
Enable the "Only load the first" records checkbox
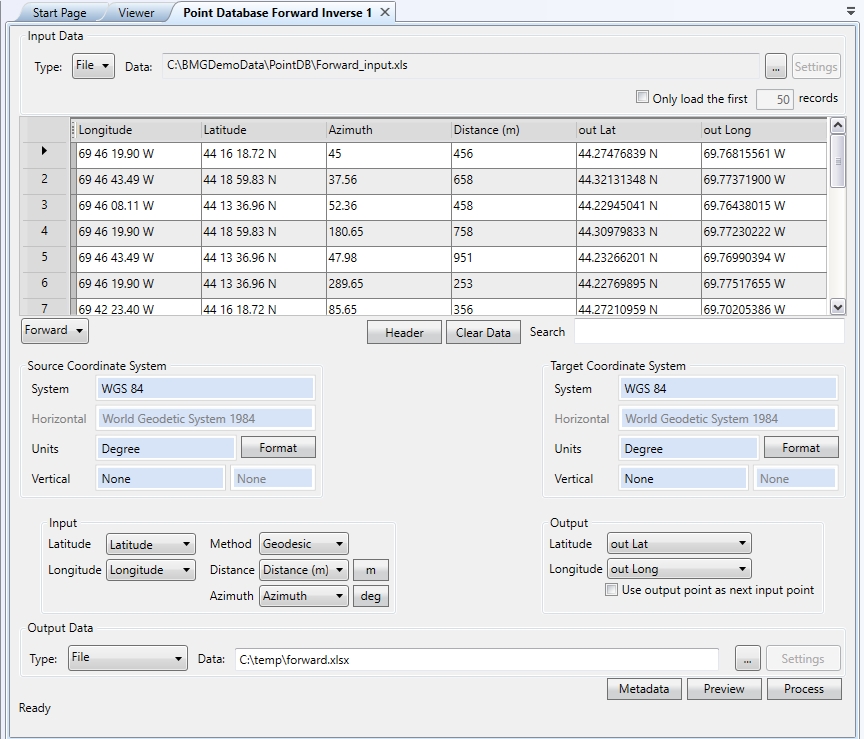(x=642, y=95)
